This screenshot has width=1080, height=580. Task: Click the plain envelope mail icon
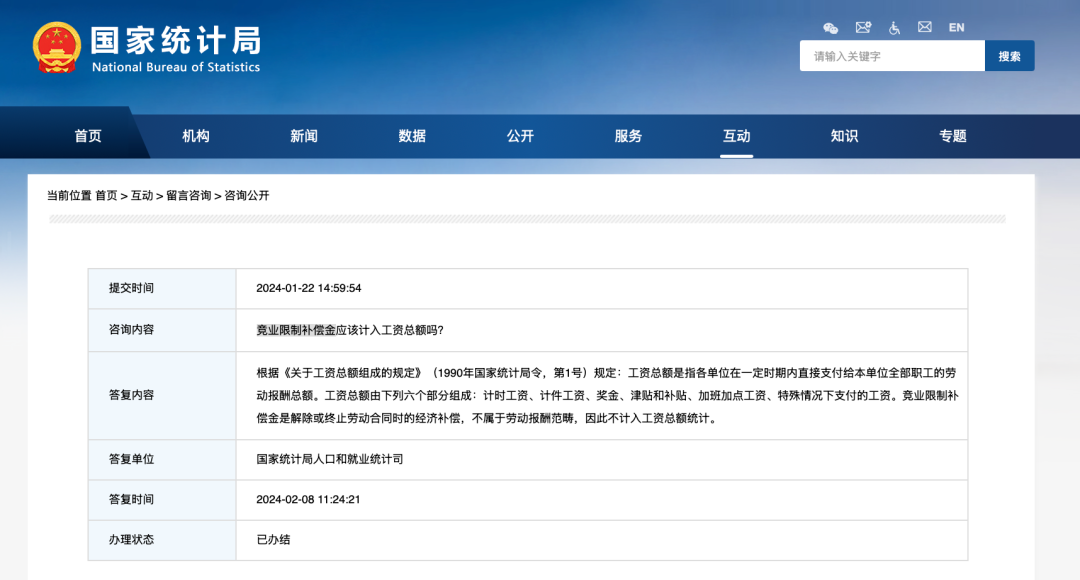click(x=924, y=27)
